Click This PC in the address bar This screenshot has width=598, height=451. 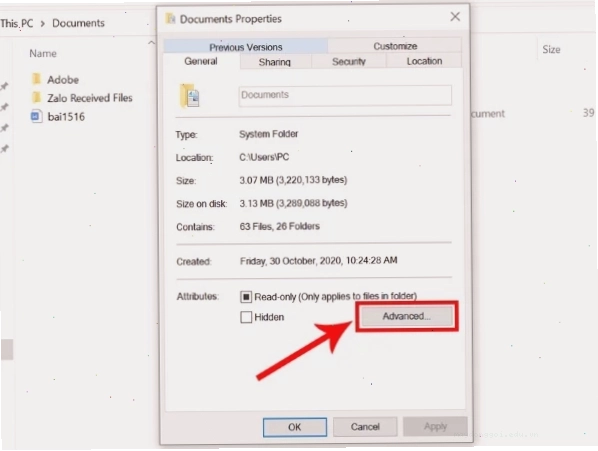click(x=17, y=23)
